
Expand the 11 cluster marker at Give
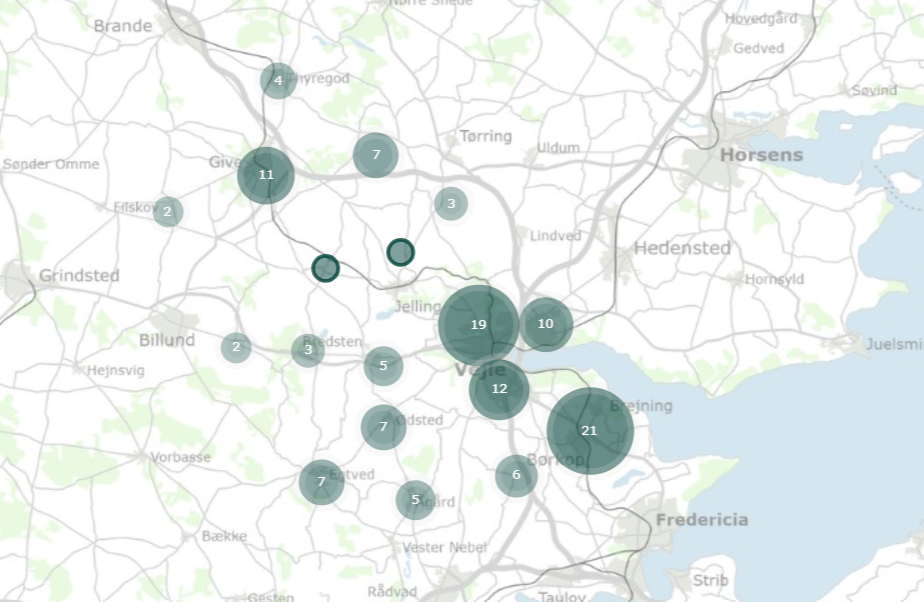(266, 175)
